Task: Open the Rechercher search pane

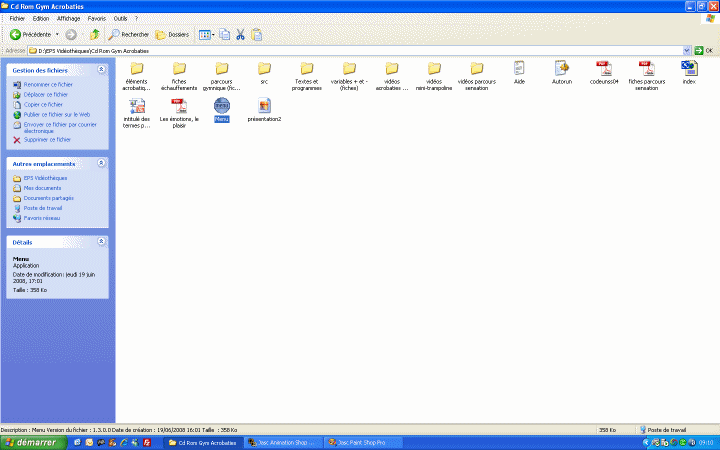Action: 128,34
